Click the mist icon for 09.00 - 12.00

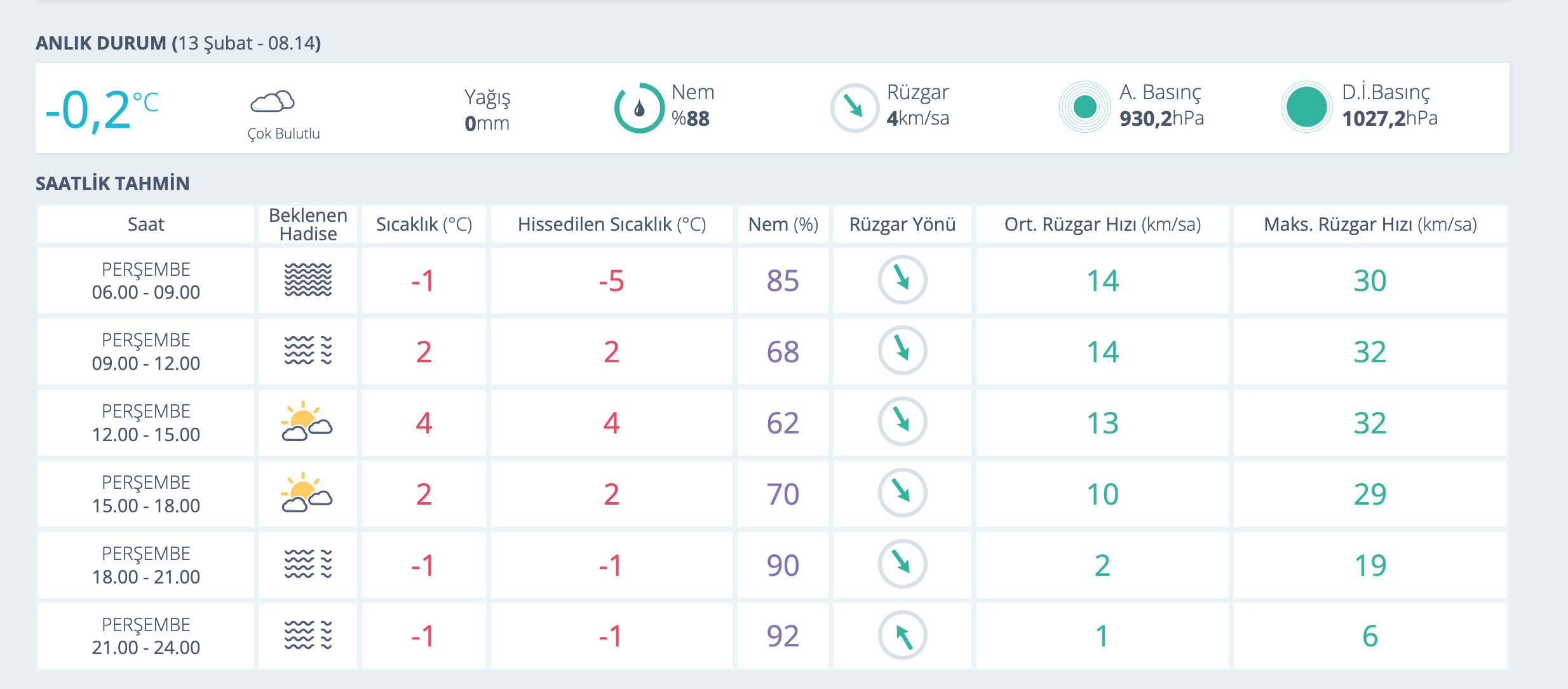point(308,351)
